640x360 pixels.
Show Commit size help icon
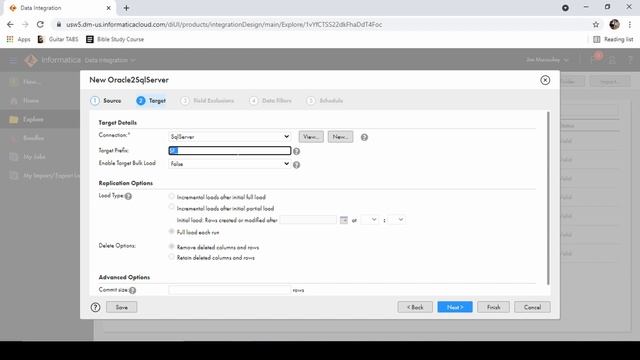click(132, 290)
